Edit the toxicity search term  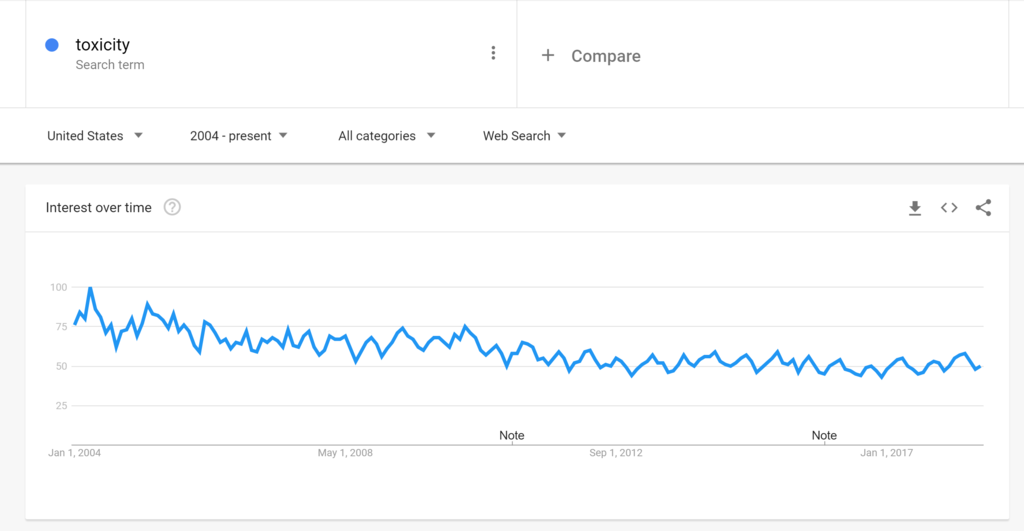(103, 44)
